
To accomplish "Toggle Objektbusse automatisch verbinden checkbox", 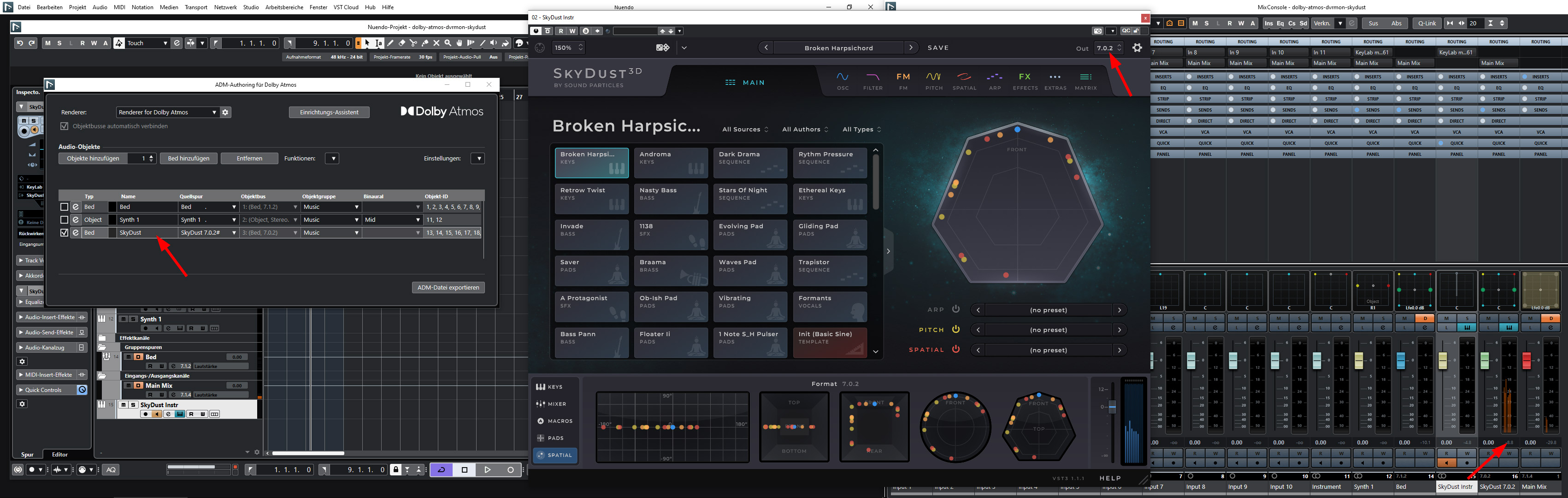I will pos(65,126).
